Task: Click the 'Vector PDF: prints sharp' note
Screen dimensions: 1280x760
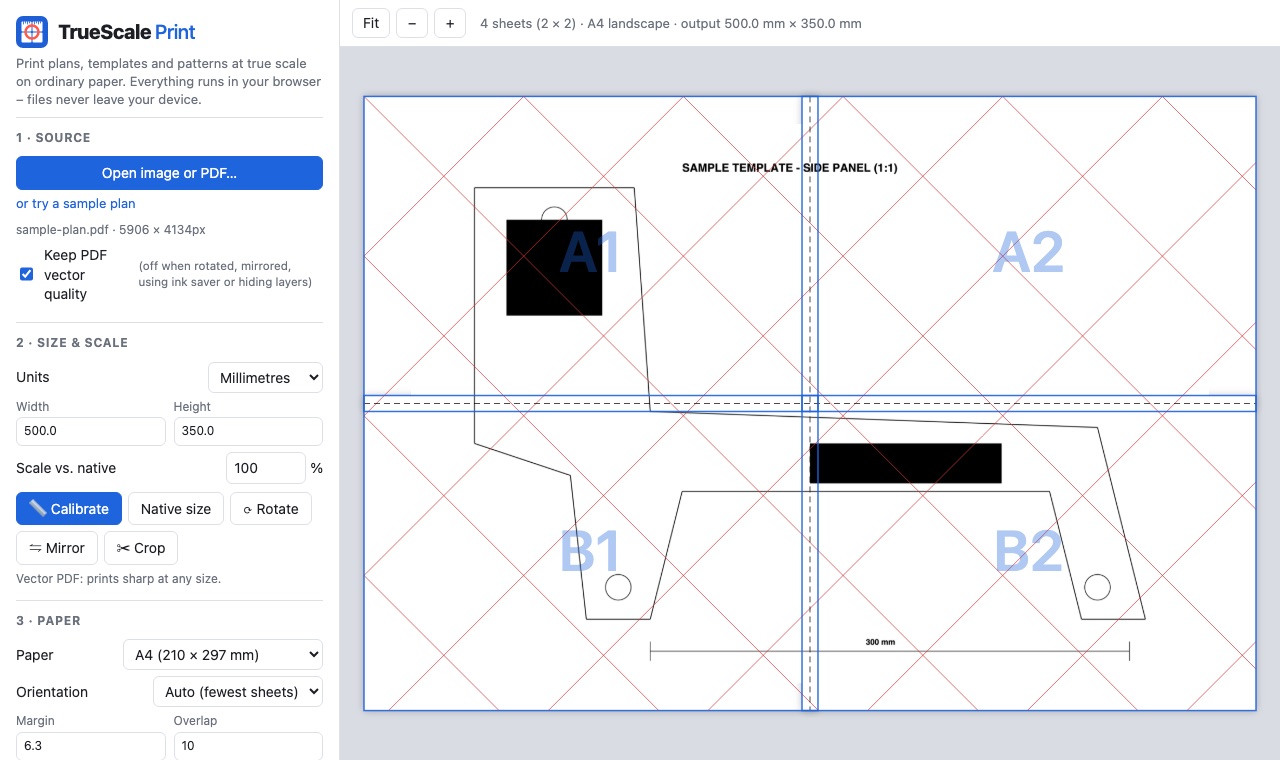Action: tap(118, 578)
